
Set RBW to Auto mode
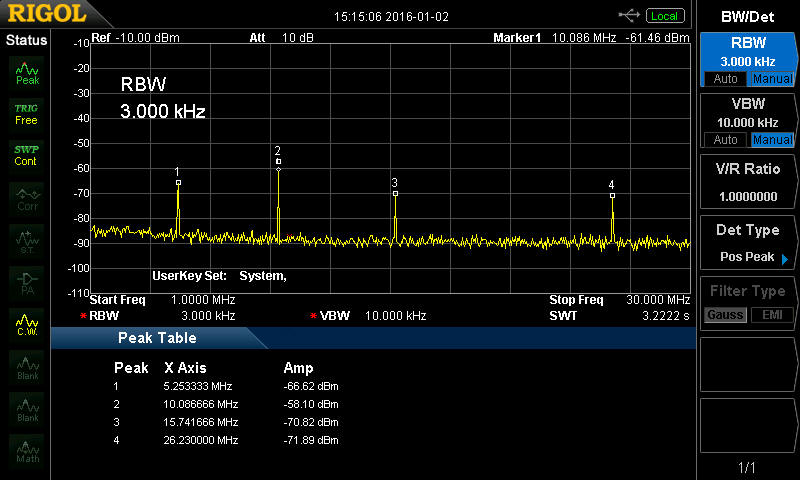[725, 79]
